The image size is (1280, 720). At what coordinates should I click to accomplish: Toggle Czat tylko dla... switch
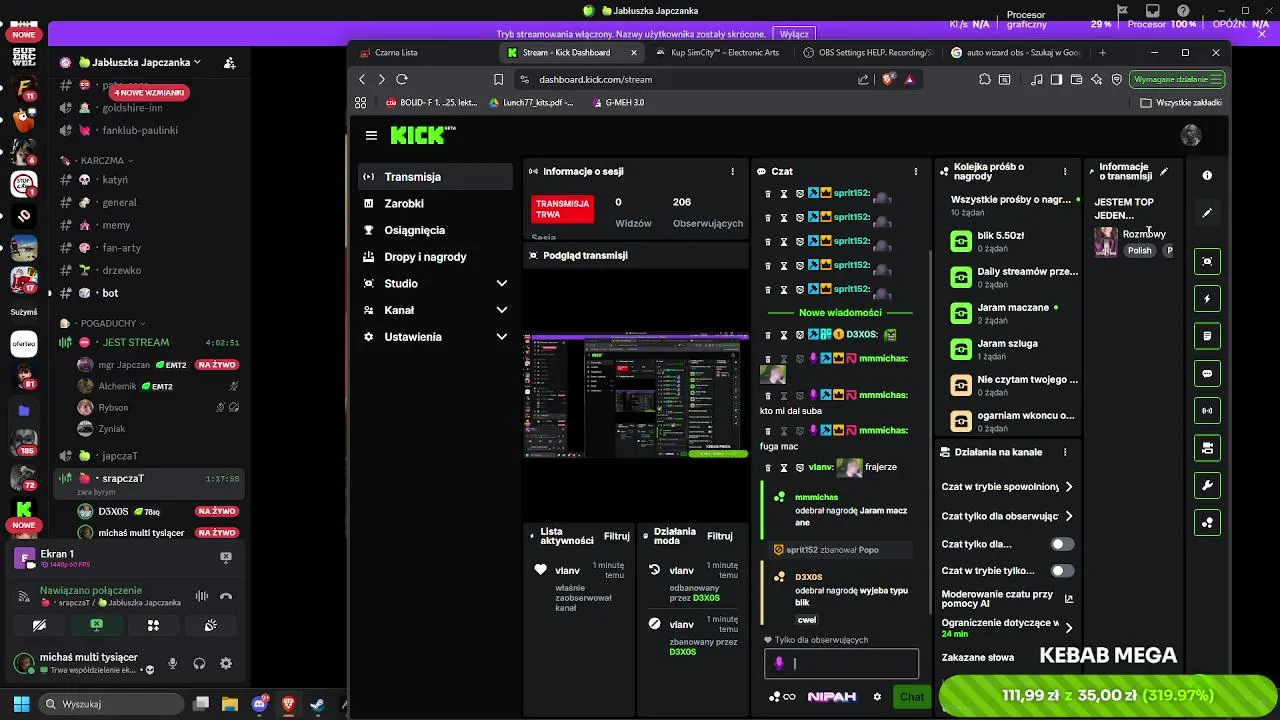click(x=1062, y=544)
